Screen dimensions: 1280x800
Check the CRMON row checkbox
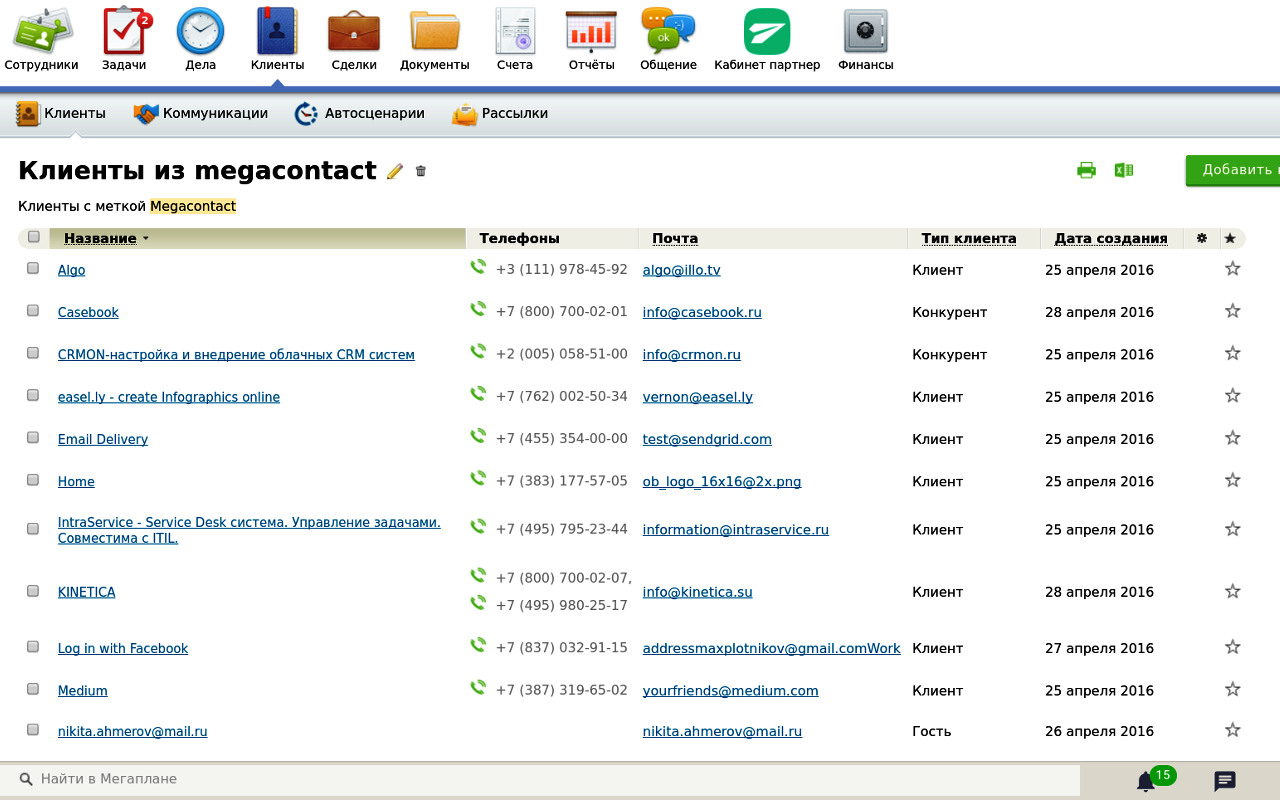pos(33,353)
